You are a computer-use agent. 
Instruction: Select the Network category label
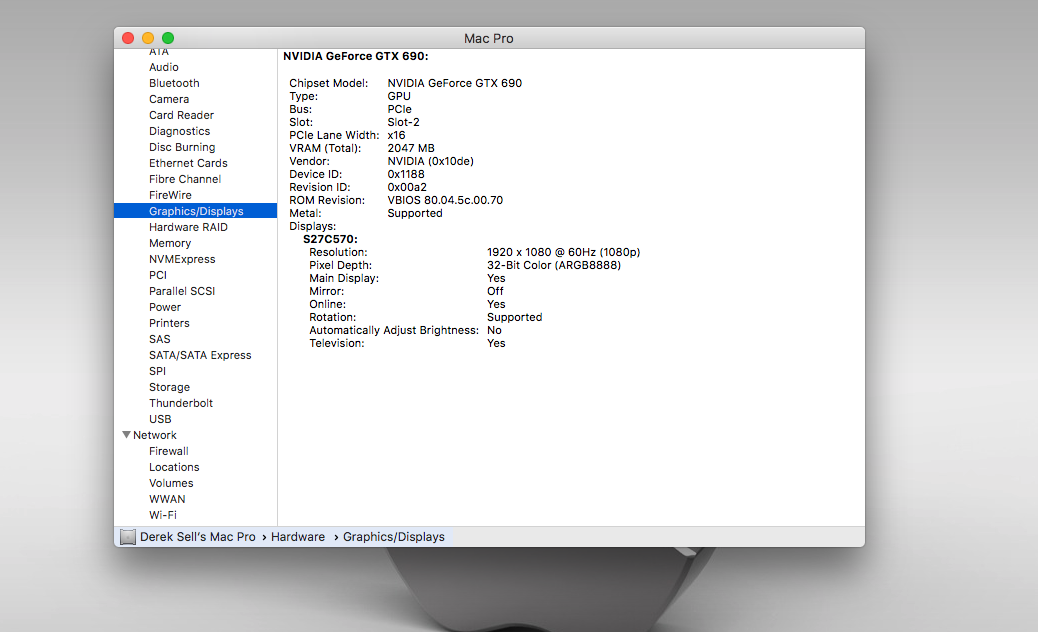[x=155, y=435]
